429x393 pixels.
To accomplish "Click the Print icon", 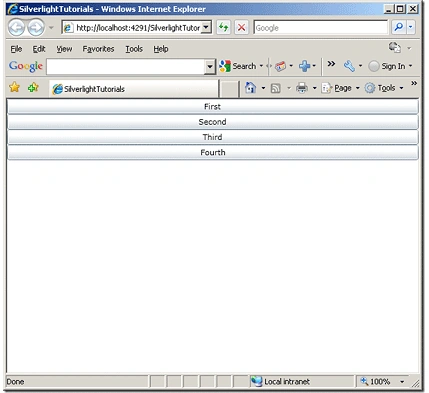I will click(x=302, y=88).
